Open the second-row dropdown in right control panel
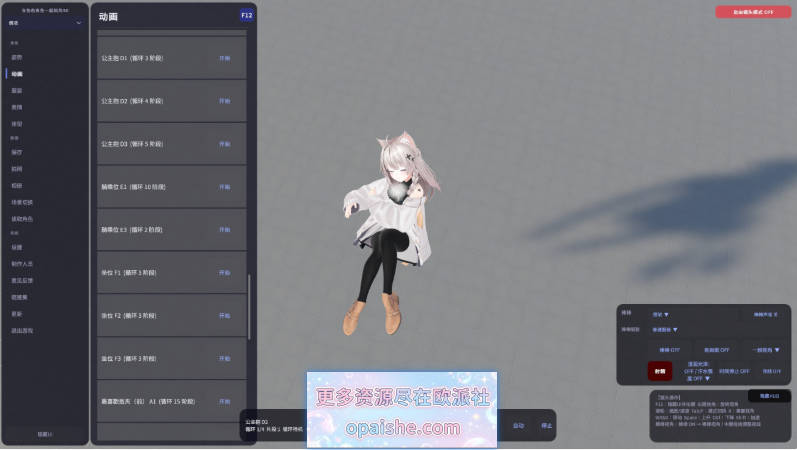The height and width of the screenshot is (450, 797). point(665,330)
